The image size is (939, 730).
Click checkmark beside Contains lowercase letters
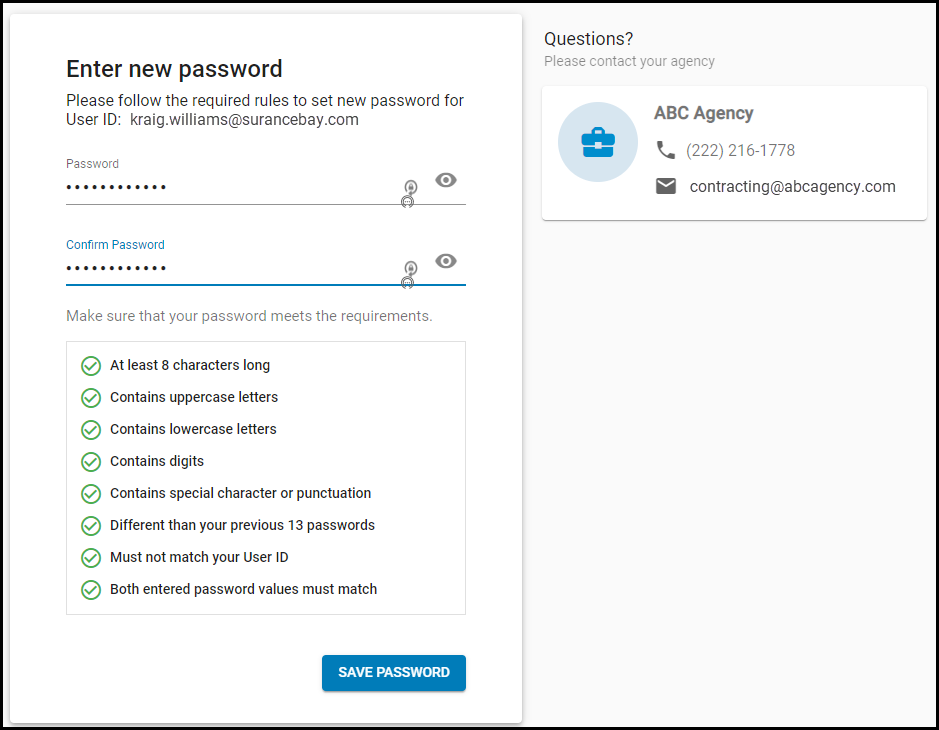(x=91, y=429)
